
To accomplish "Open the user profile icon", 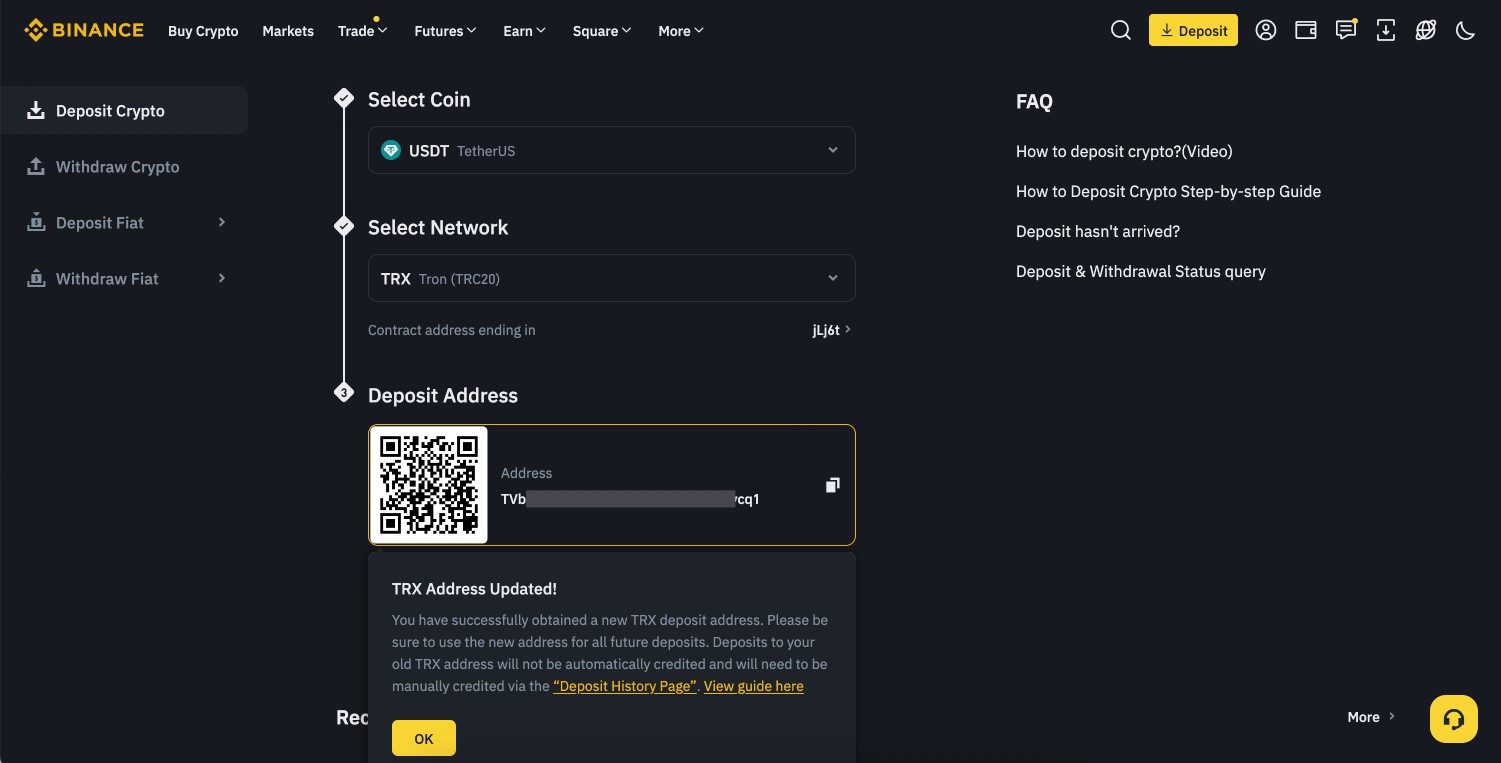I will 1266,30.
